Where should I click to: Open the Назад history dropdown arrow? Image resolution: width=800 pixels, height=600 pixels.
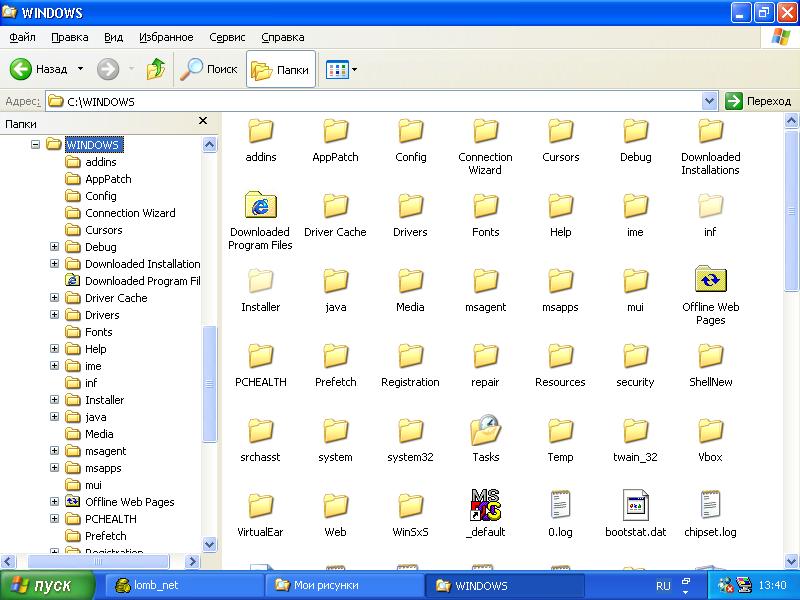(80, 68)
